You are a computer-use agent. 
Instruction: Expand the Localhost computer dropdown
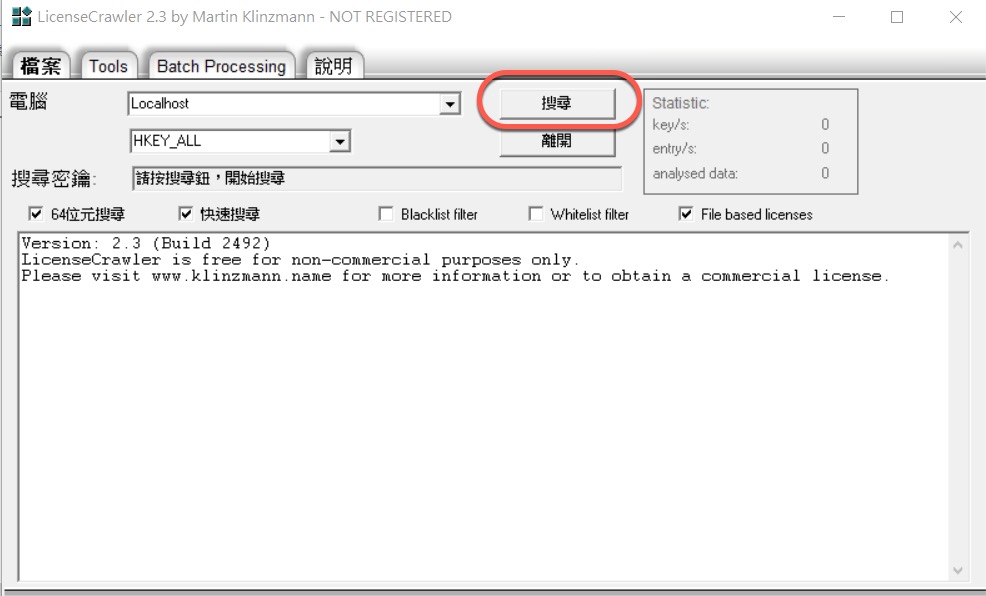click(x=450, y=104)
